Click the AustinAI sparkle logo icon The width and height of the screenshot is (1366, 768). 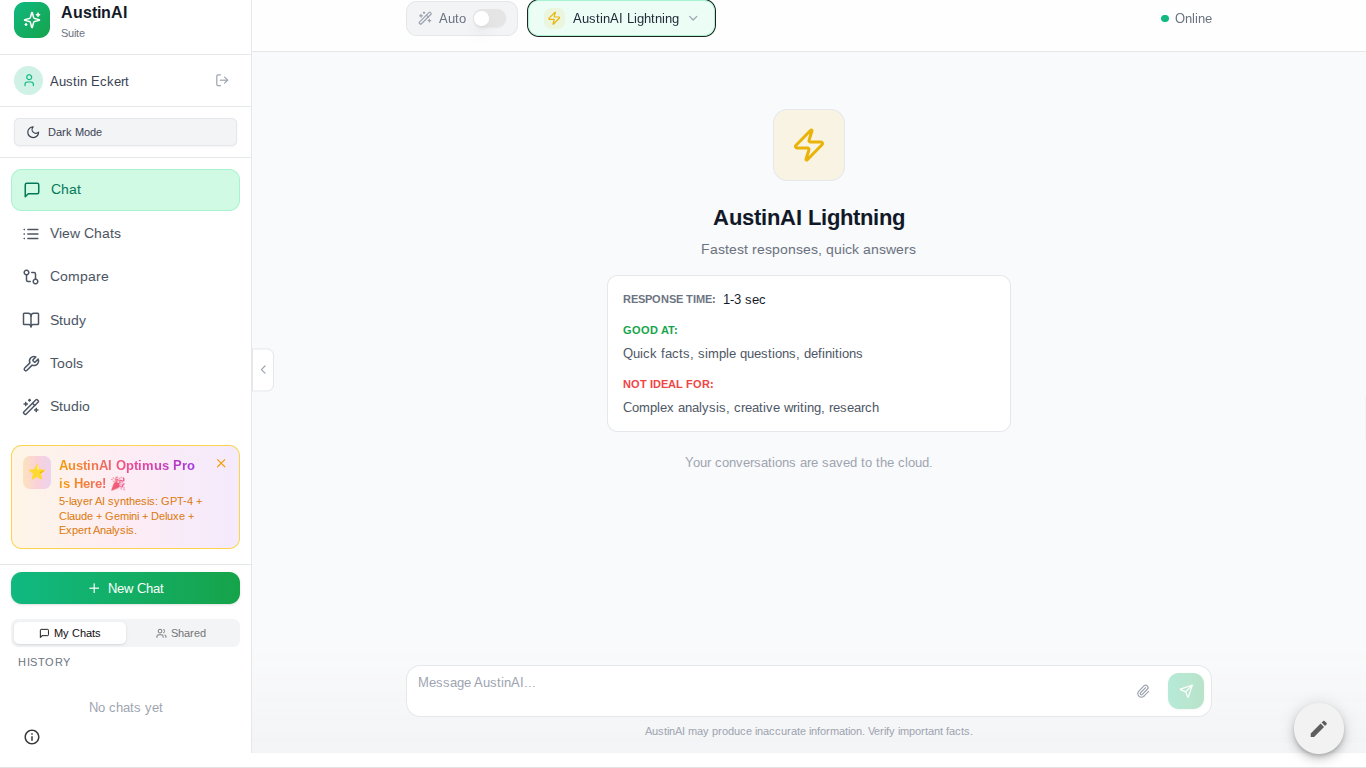[x=32, y=20]
